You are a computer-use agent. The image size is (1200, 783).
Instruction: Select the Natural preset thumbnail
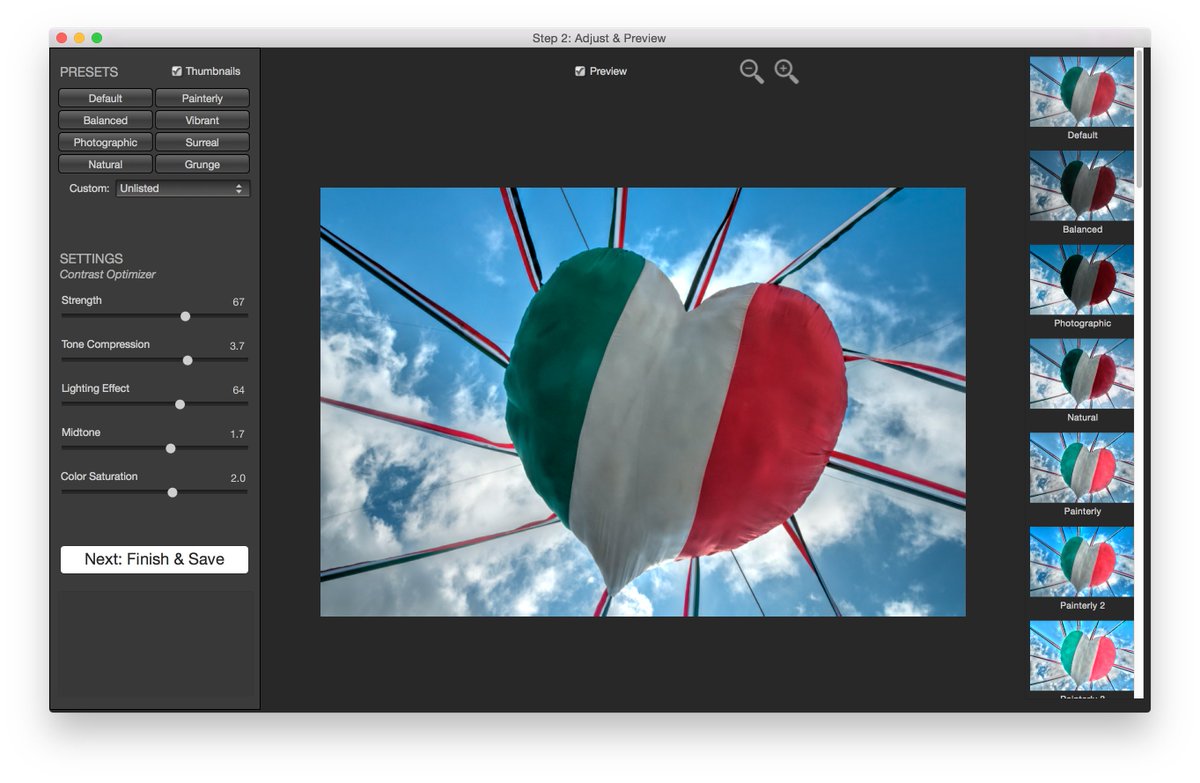pos(1081,374)
